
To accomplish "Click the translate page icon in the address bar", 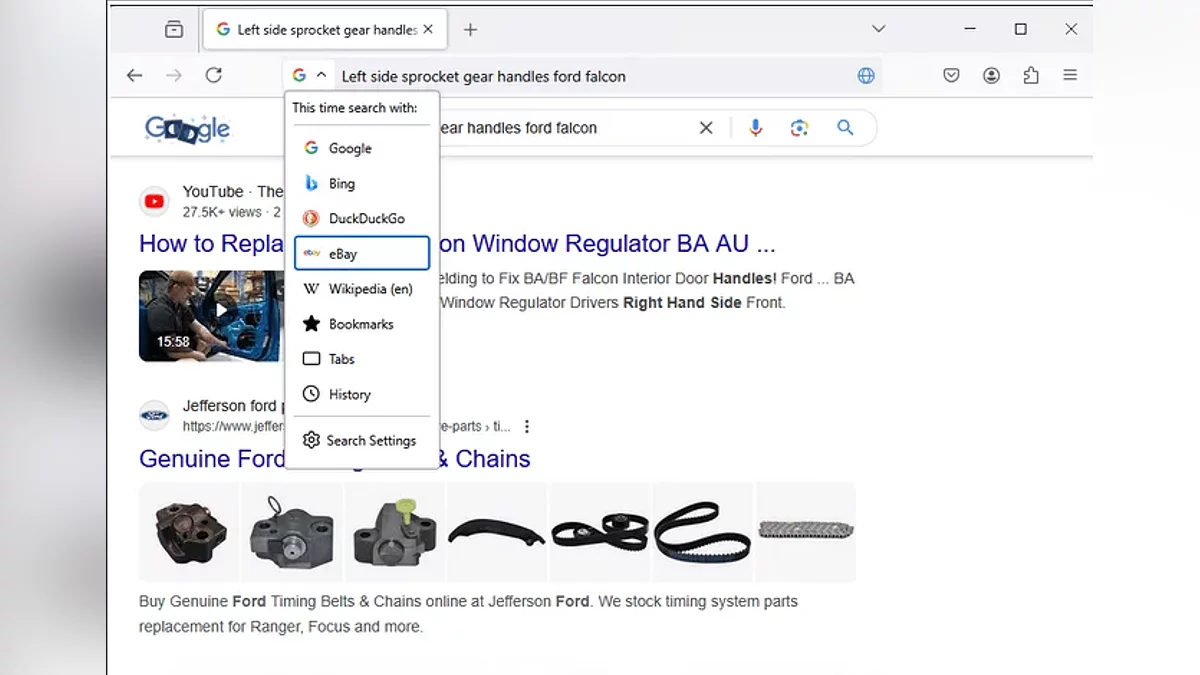I will point(866,76).
